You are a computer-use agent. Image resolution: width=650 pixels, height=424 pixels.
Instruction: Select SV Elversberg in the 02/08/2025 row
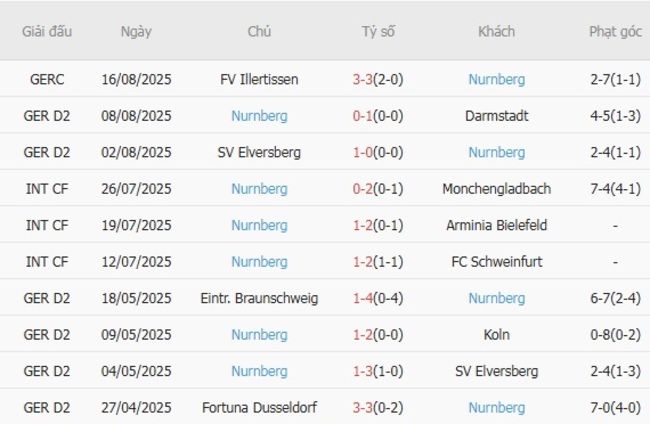click(259, 152)
